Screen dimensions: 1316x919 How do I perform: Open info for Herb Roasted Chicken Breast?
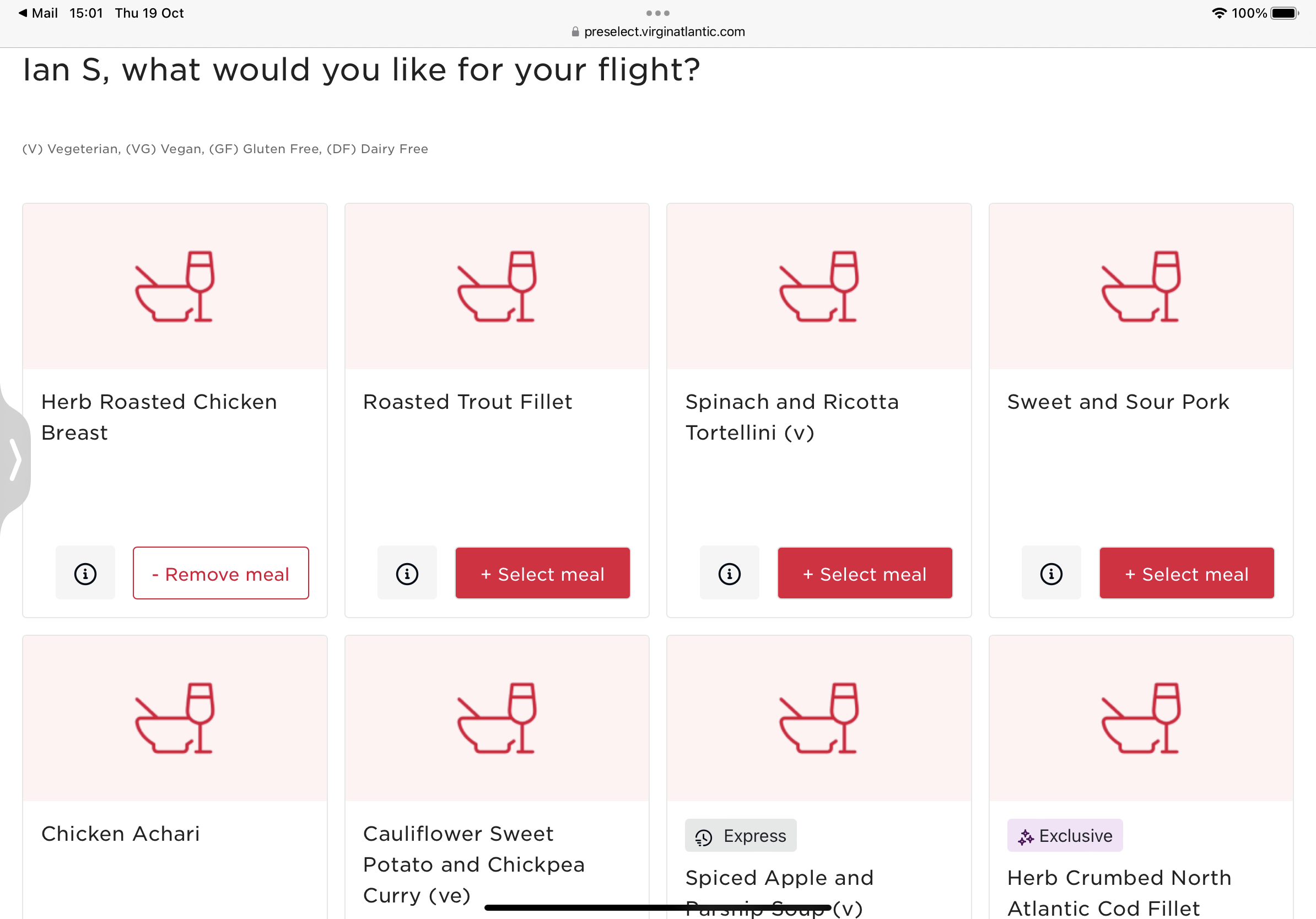click(x=85, y=574)
